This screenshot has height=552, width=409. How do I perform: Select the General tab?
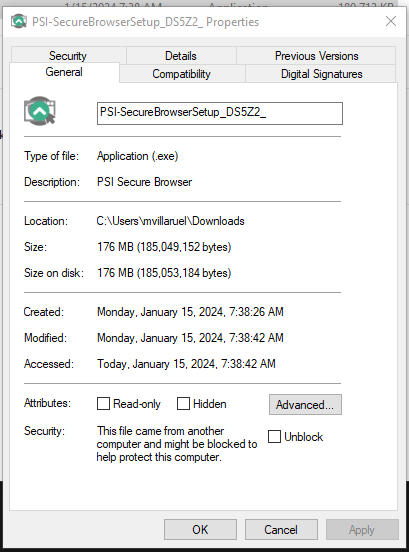click(64, 72)
